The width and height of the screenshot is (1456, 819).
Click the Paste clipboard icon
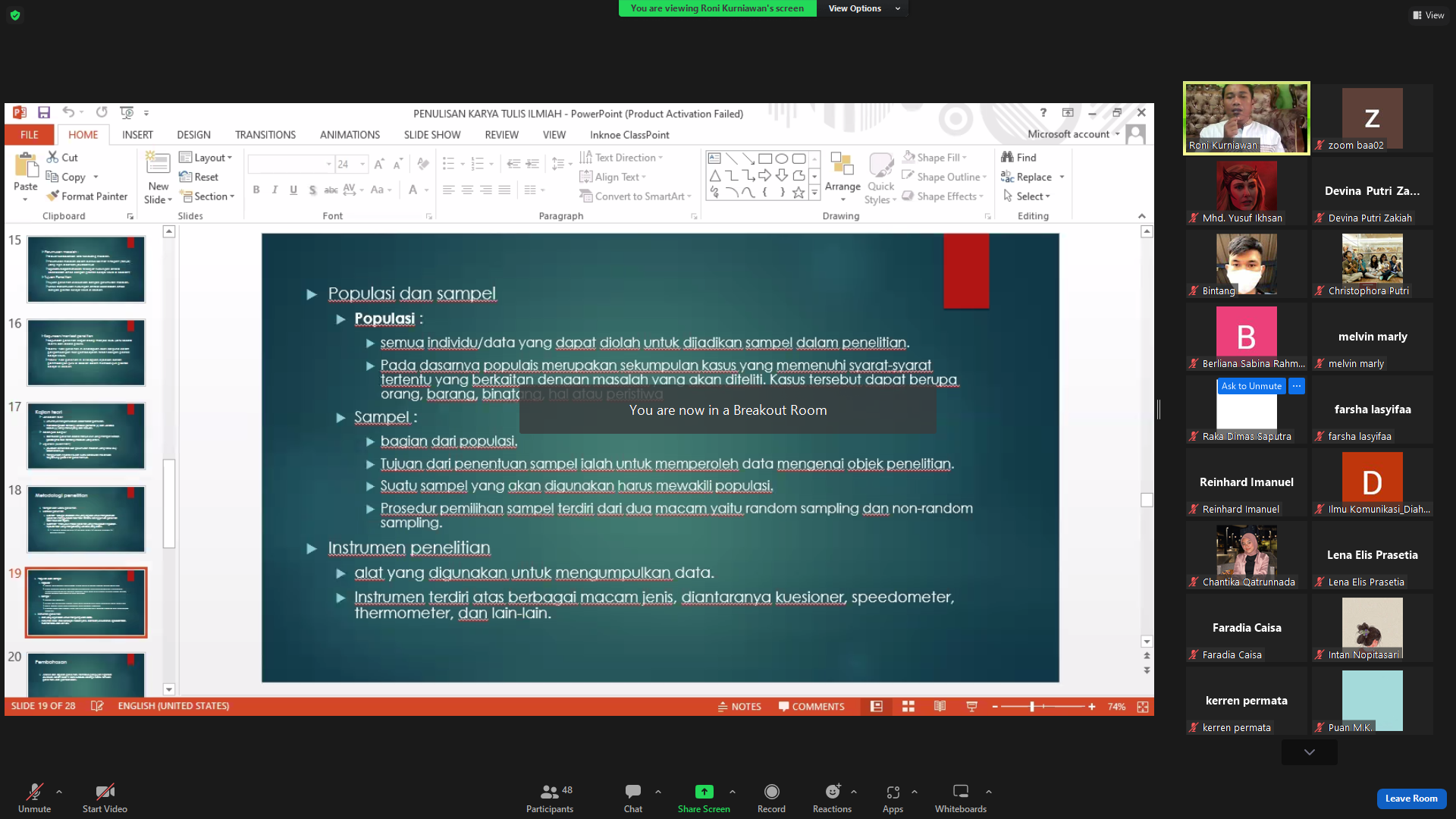tap(26, 165)
